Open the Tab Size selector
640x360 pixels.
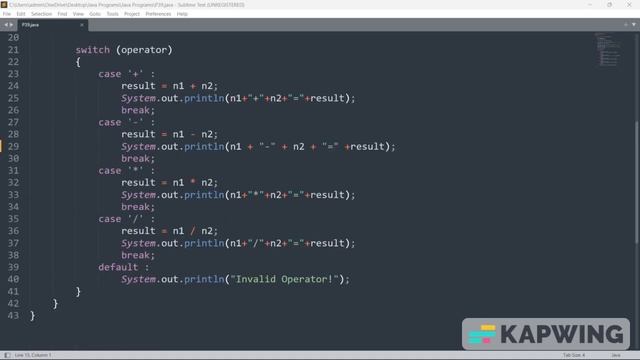[x=573, y=355]
